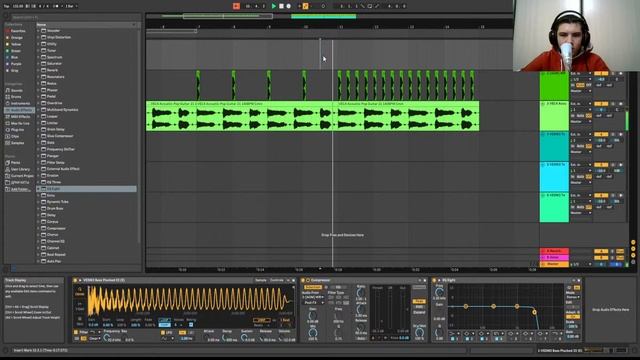Expand the Glue Compressor folder

coord(38,136)
